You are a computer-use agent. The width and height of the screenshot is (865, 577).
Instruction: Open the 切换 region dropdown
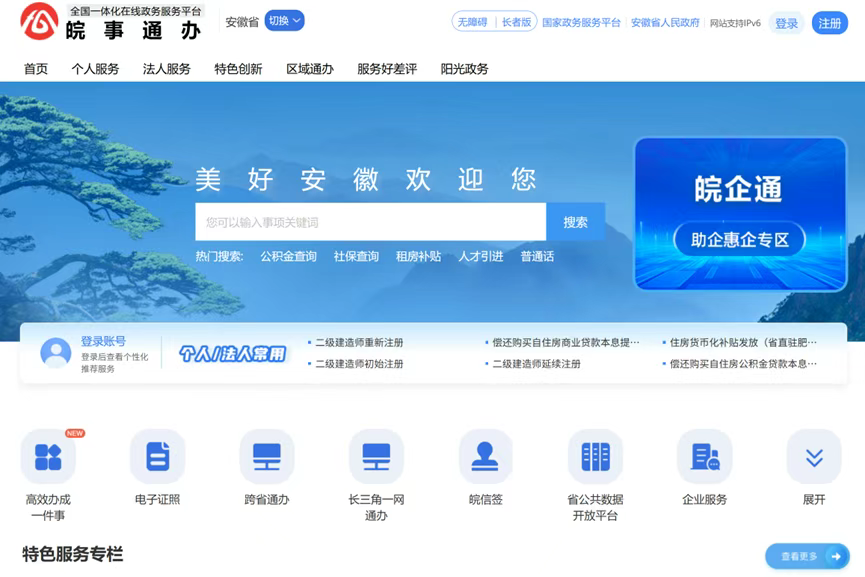pos(285,21)
